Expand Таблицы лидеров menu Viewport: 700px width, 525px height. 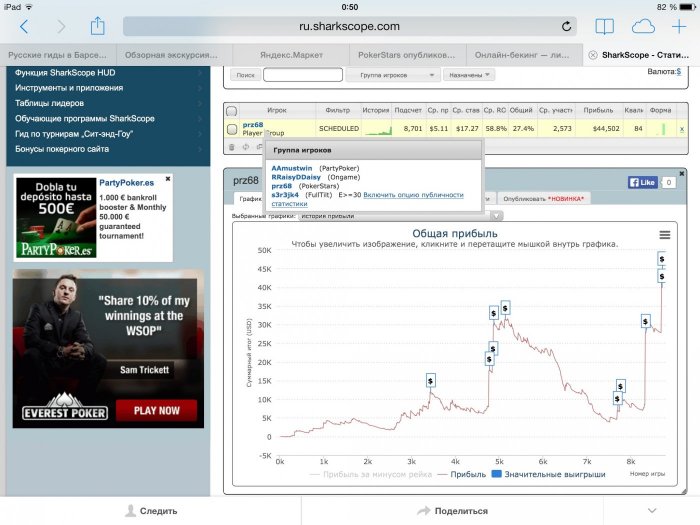click(x=108, y=103)
